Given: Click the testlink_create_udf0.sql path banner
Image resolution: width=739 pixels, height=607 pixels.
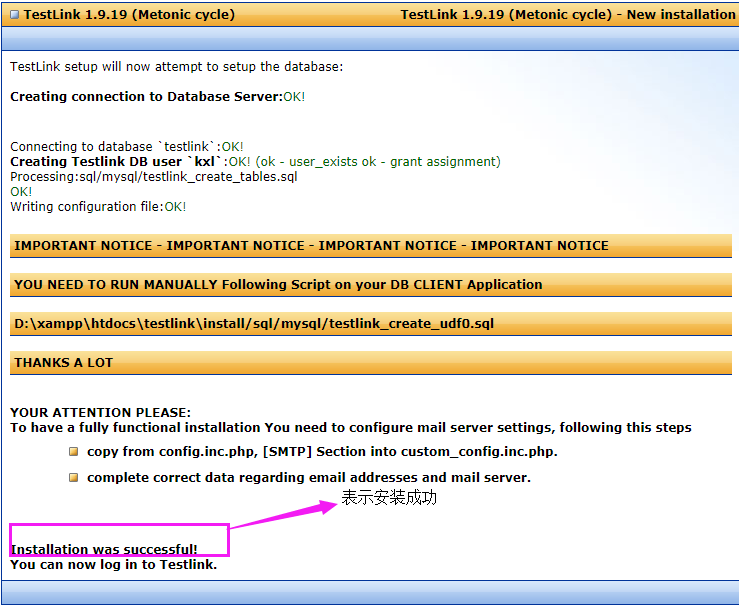Looking at the screenshot, I should [x=370, y=324].
